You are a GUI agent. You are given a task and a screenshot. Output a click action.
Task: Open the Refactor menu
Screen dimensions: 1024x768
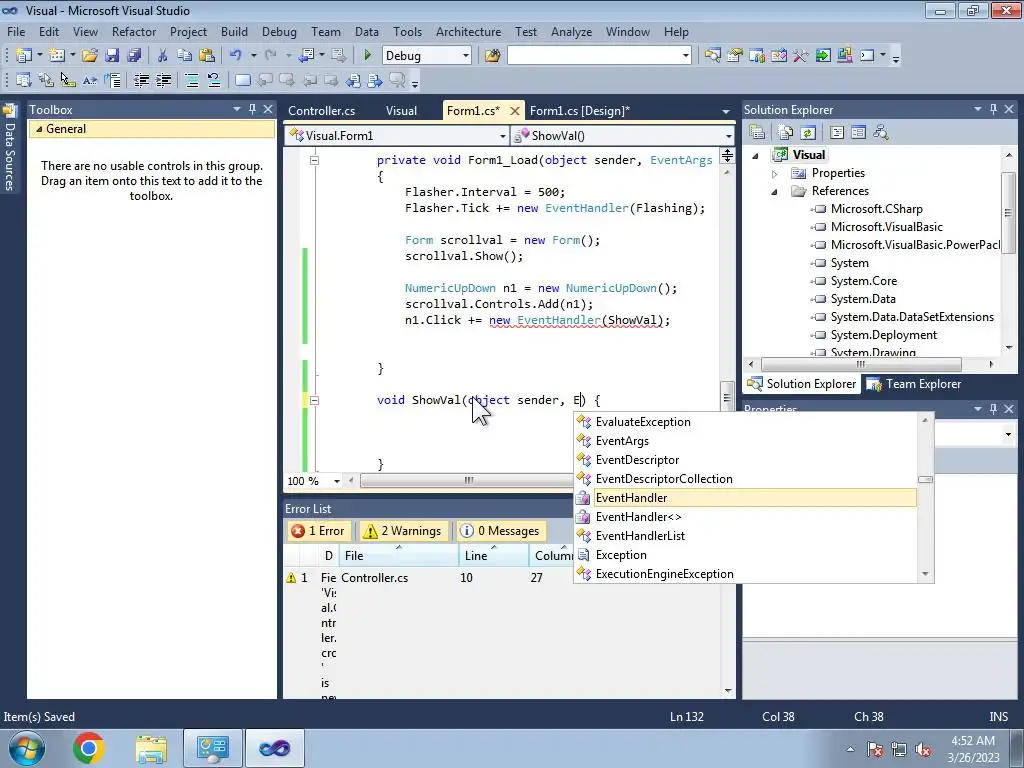[134, 31]
